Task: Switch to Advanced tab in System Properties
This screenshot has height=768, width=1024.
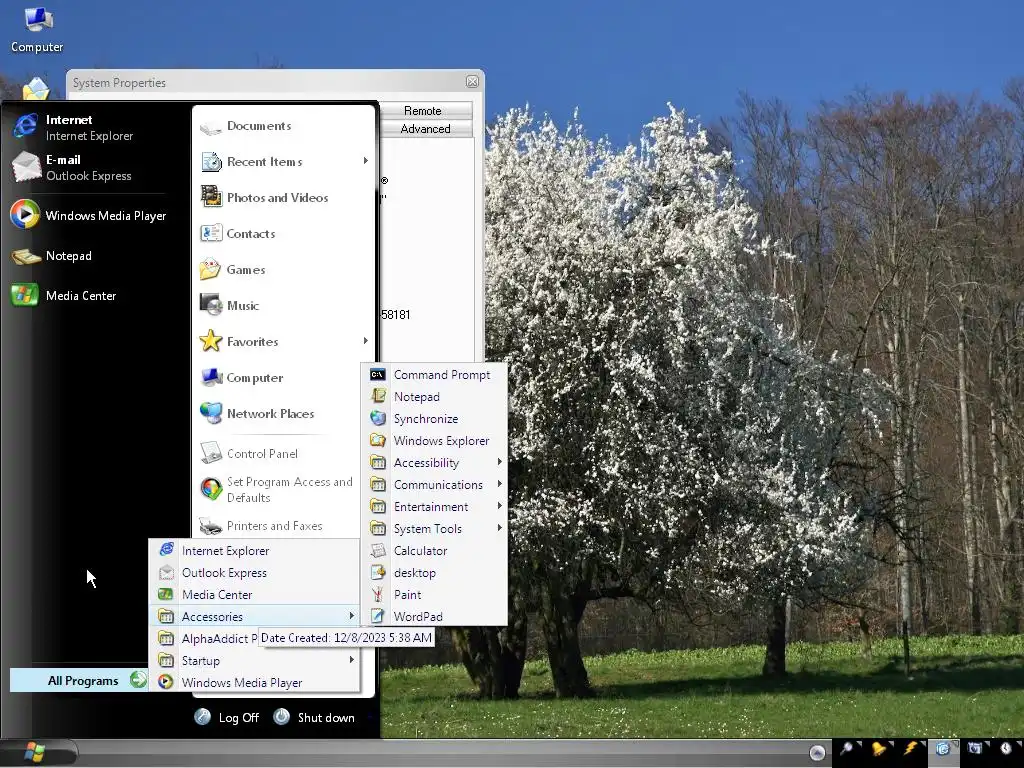Action: pyautogui.click(x=425, y=129)
